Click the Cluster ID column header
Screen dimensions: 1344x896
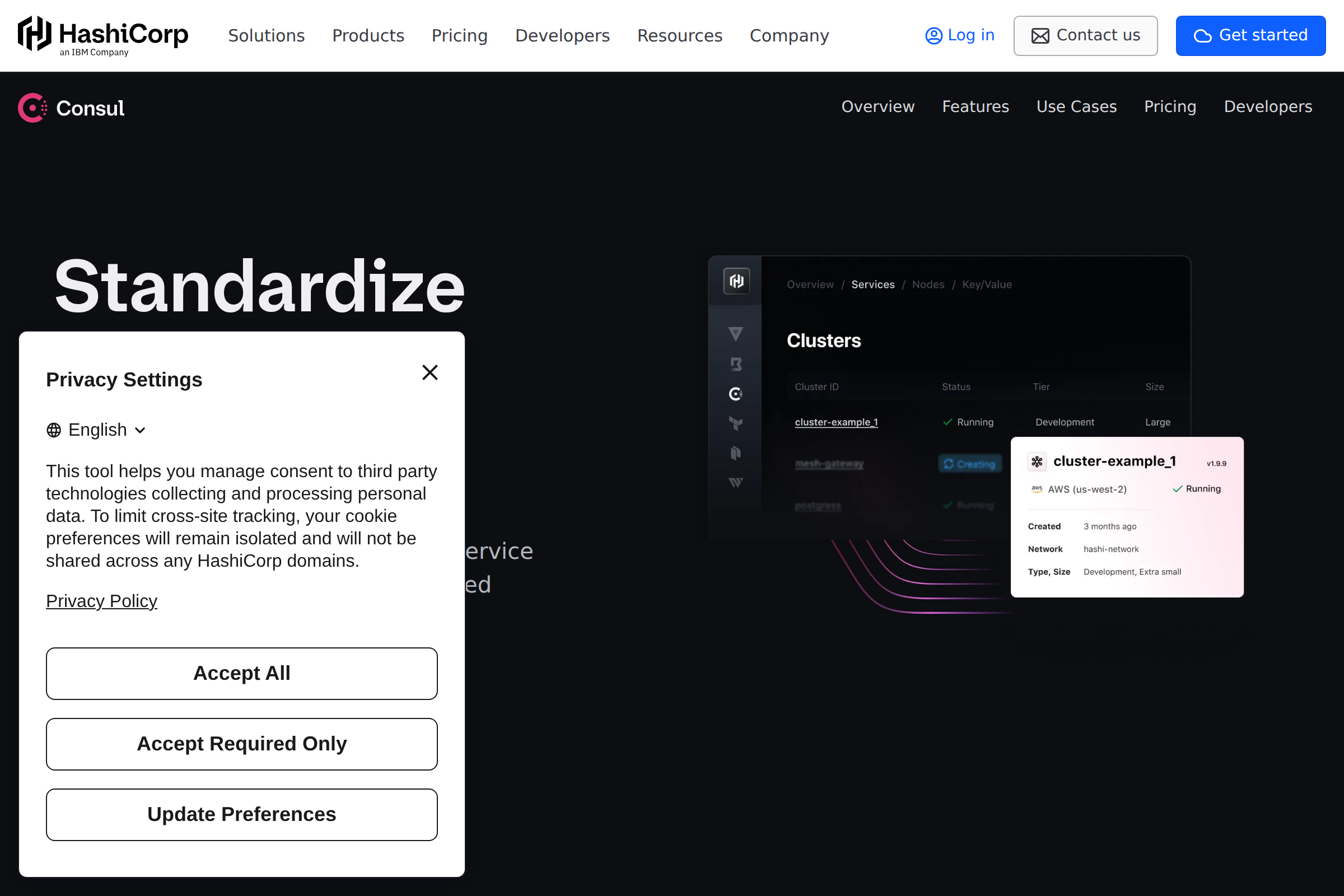click(816, 387)
